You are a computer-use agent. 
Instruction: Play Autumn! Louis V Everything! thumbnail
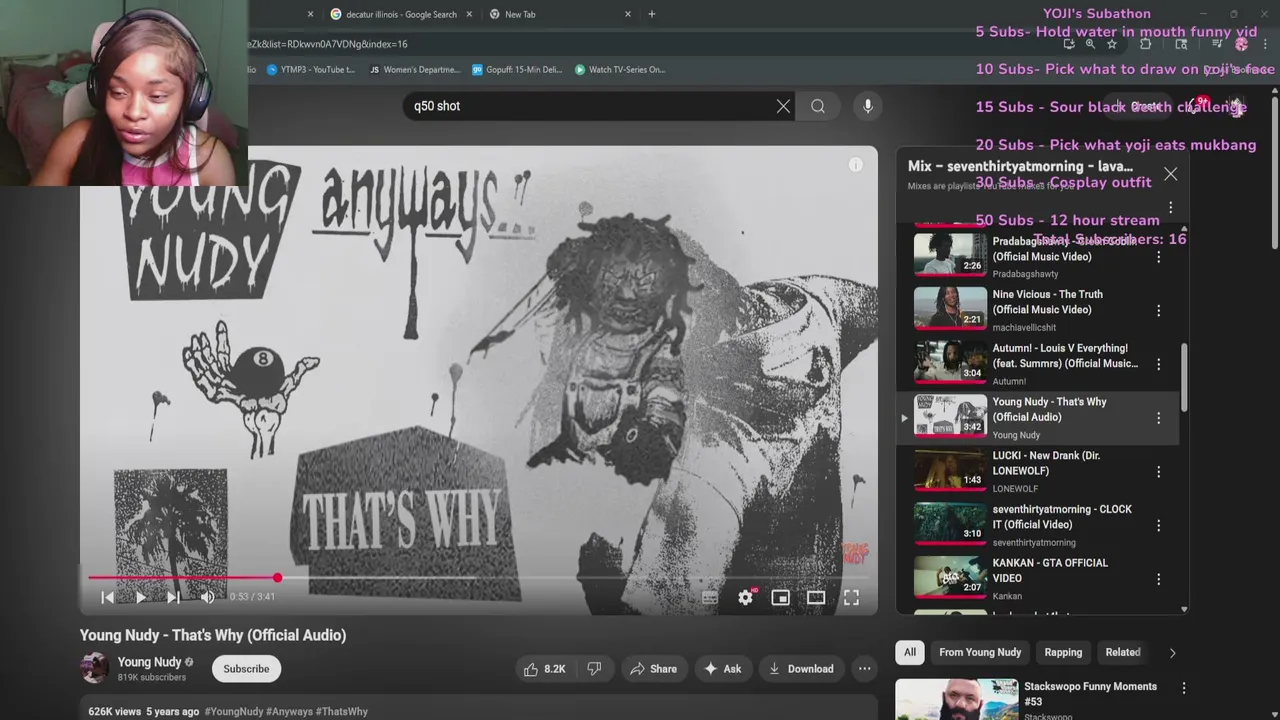tap(950, 362)
